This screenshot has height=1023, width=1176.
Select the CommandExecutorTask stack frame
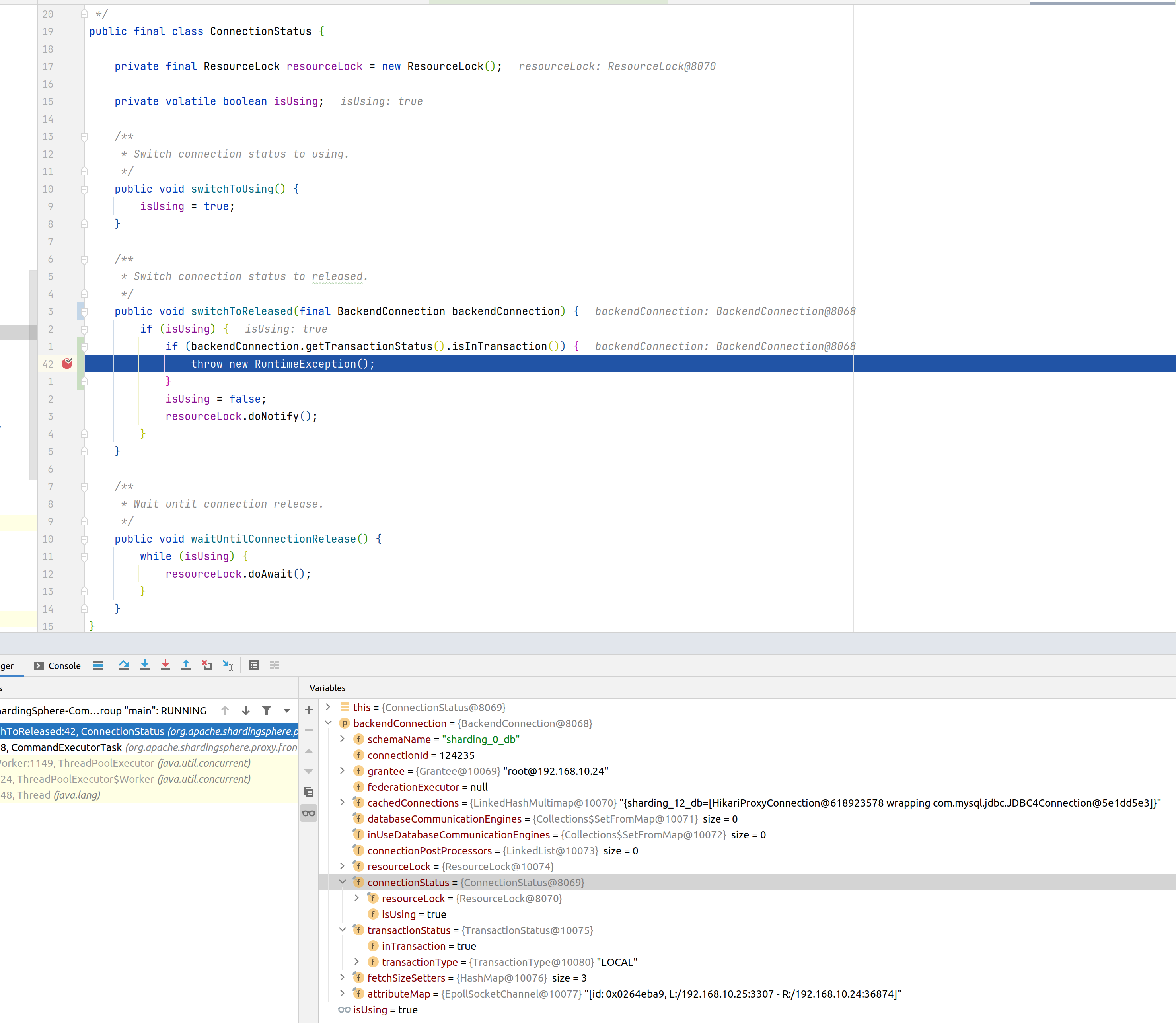pos(66,747)
